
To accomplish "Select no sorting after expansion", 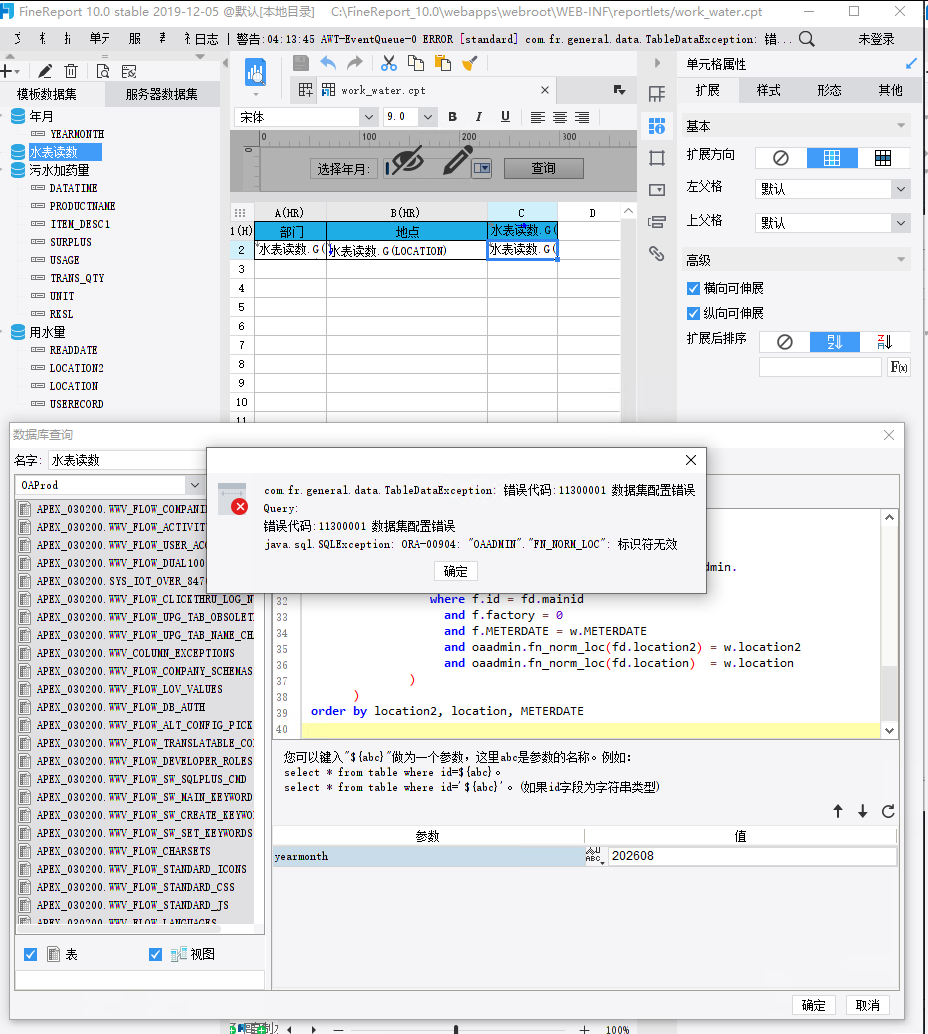I will tap(785, 342).
